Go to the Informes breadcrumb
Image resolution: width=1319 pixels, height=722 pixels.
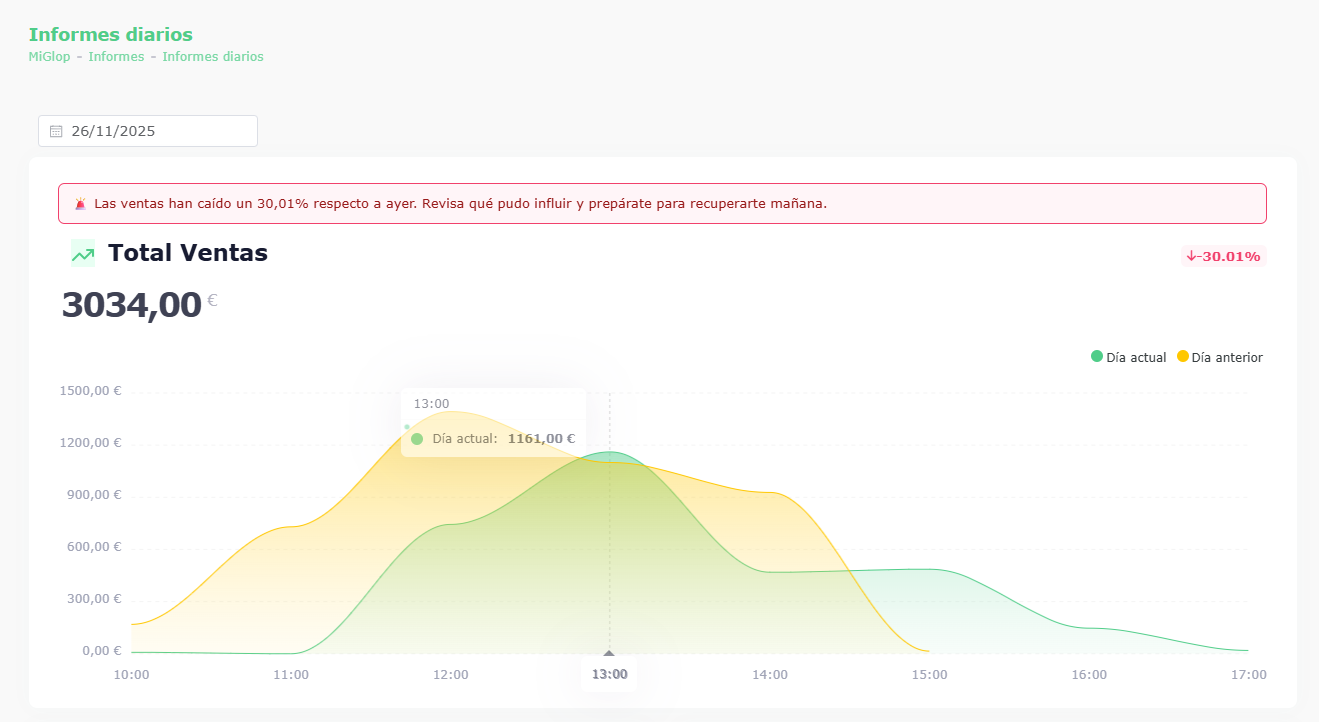[x=116, y=57]
